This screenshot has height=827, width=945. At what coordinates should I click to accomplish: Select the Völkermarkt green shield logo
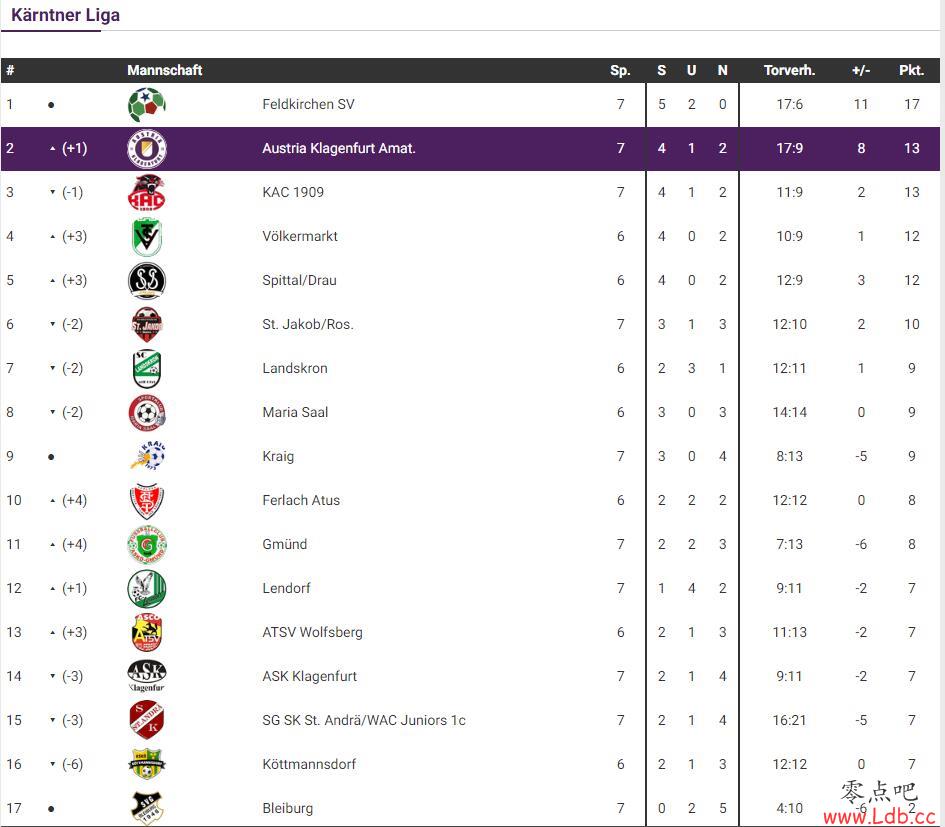[x=146, y=237]
